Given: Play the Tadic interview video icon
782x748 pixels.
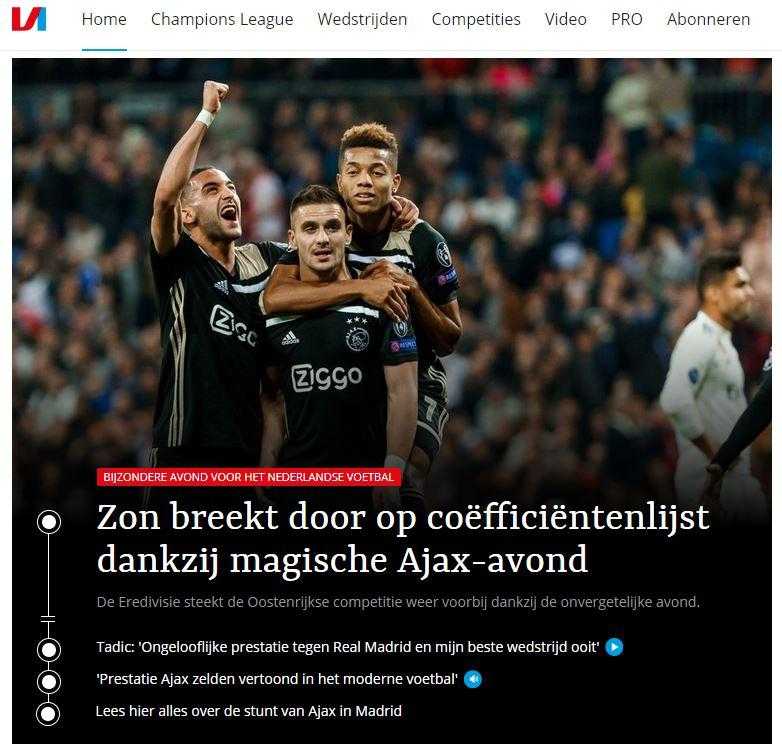Looking at the screenshot, I should pos(614,647).
